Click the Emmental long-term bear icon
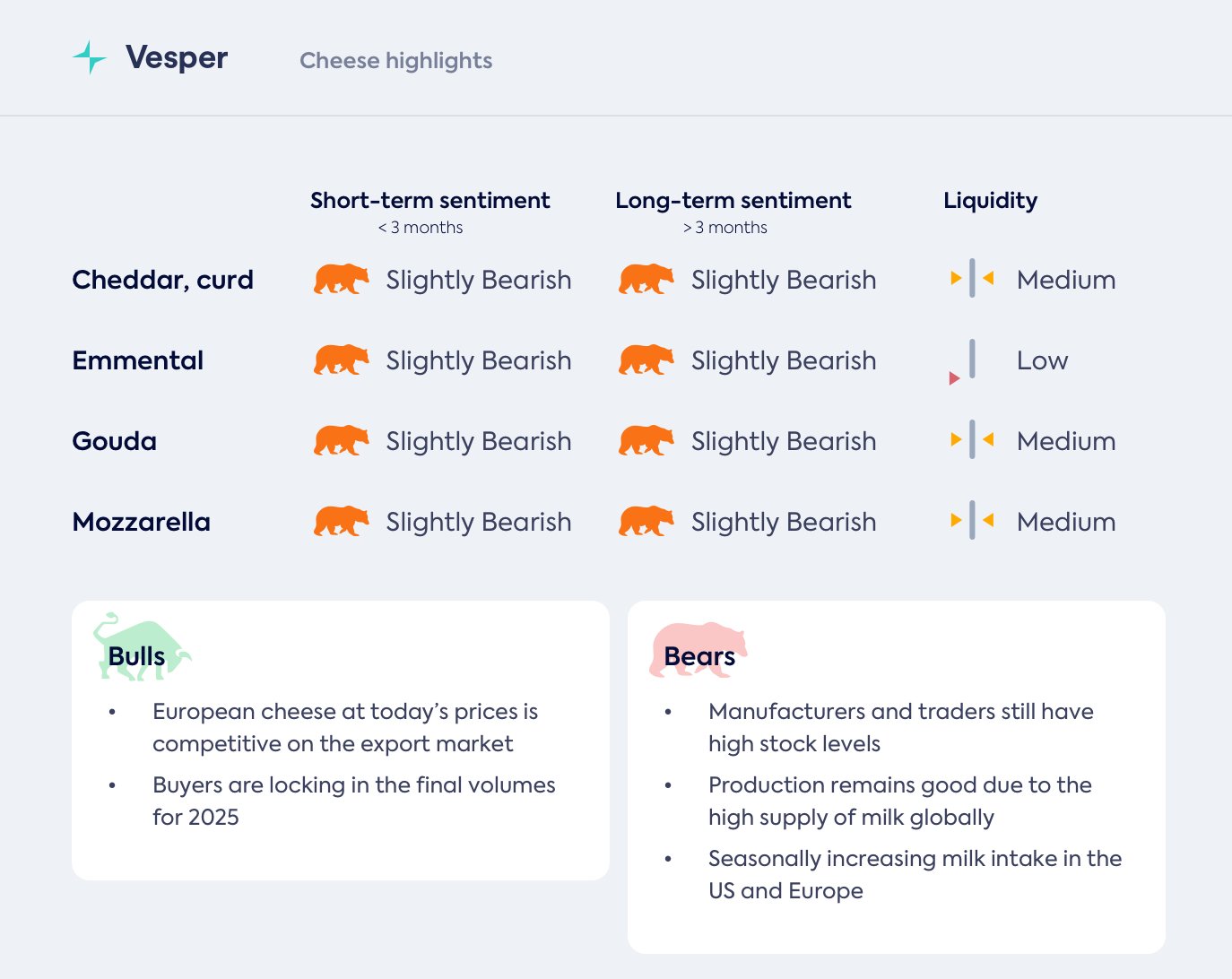The height and width of the screenshot is (979, 1232). tap(646, 360)
